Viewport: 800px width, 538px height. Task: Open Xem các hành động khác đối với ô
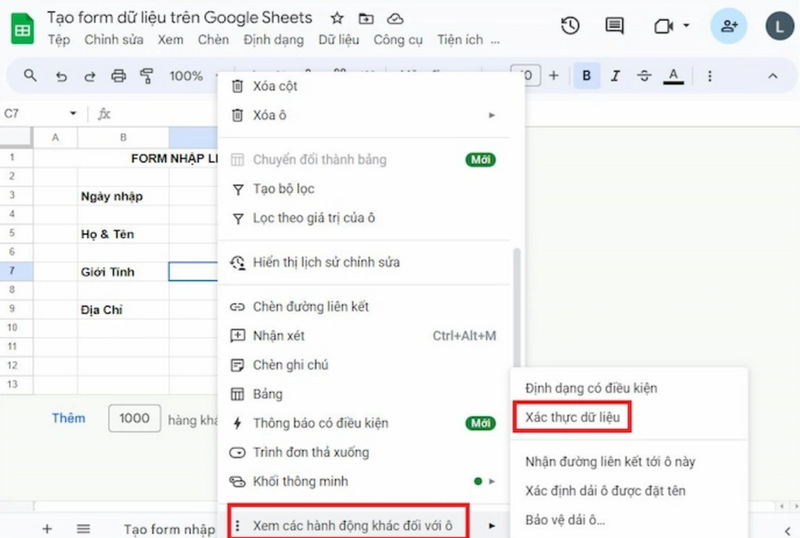click(x=363, y=525)
